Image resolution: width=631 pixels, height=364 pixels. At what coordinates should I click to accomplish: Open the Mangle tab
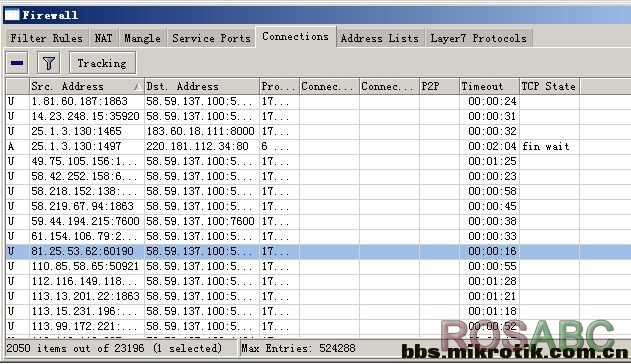(142, 38)
